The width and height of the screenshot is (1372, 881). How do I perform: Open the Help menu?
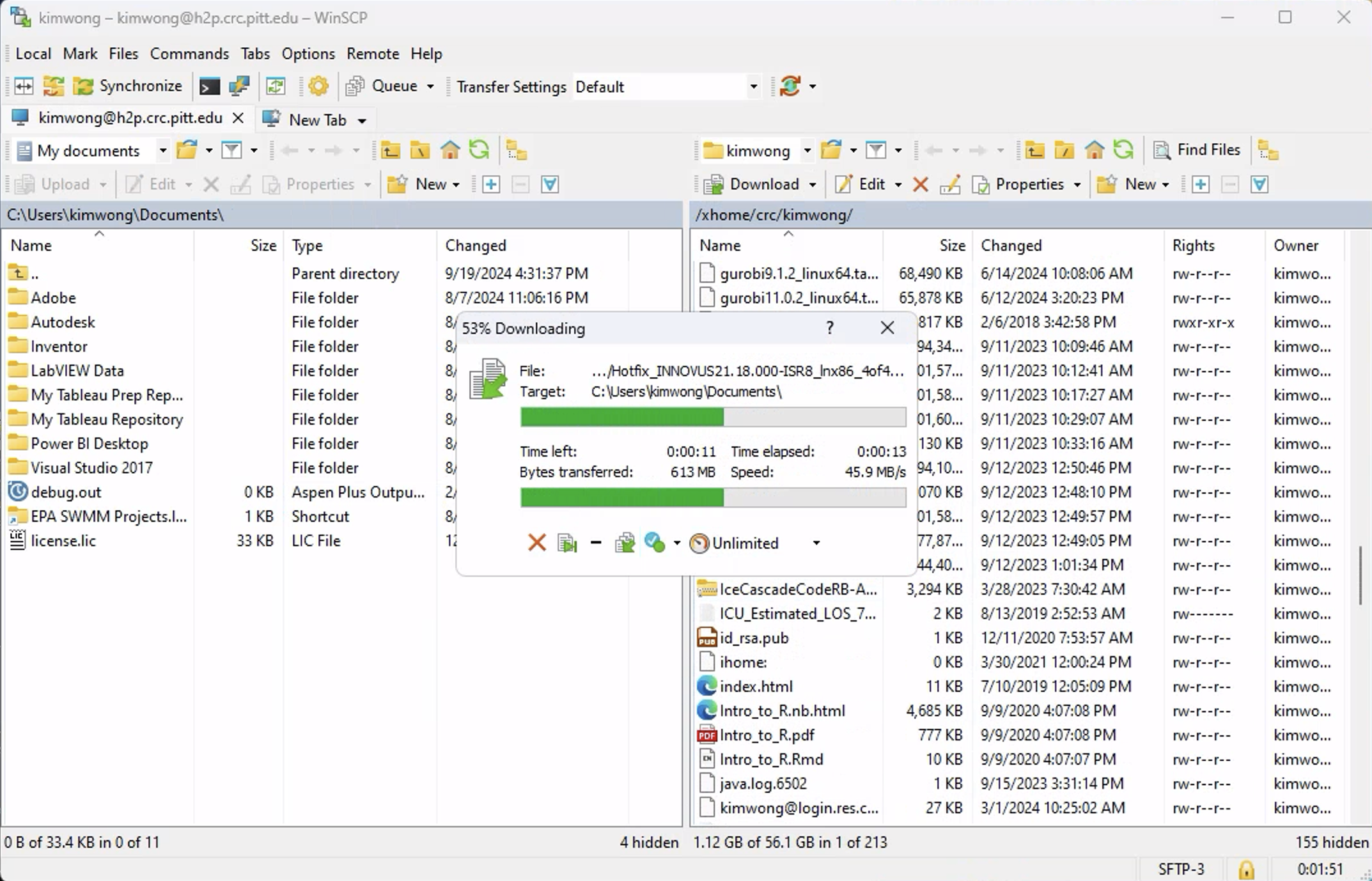[x=426, y=54]
